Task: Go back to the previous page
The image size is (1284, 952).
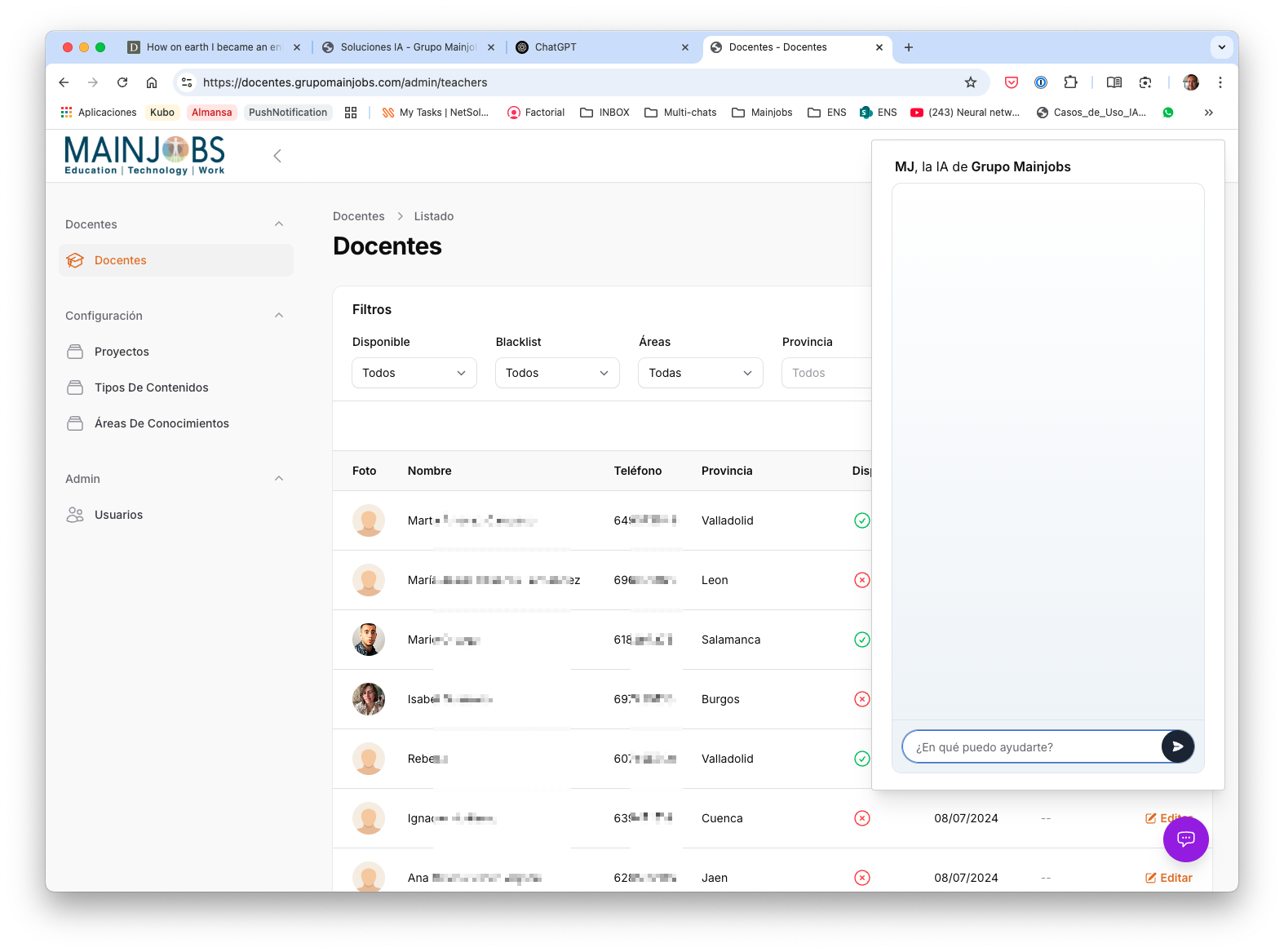Action: [x=64, y=82]
